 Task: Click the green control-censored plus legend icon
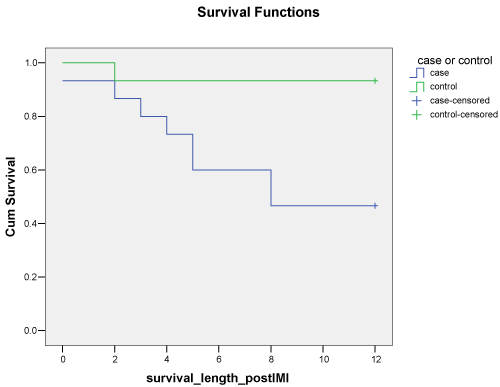pos(417,115)
